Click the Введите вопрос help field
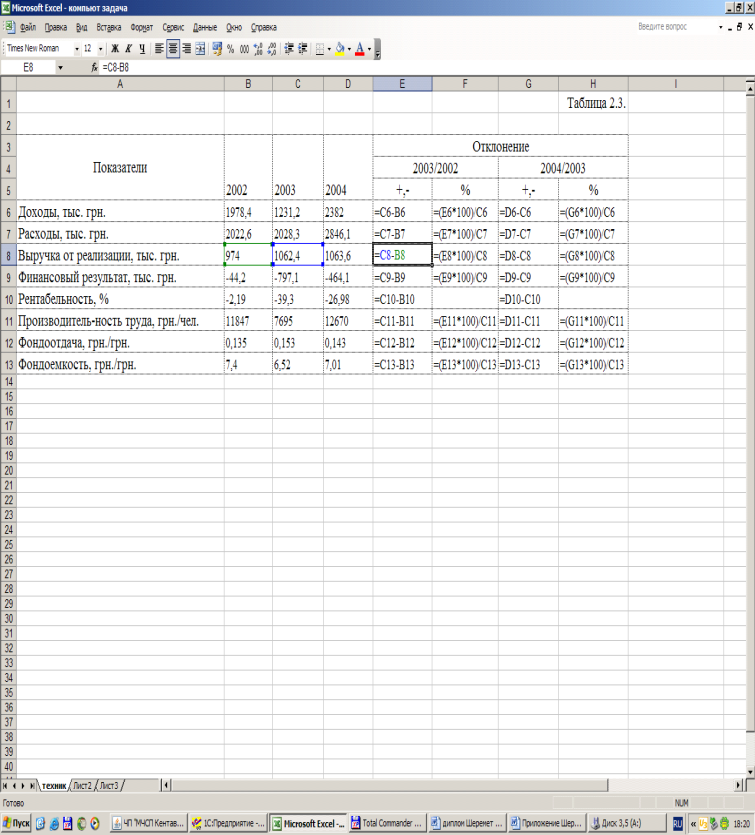The height and width of the screenshot is (835, 755). (x=675, y=27)
